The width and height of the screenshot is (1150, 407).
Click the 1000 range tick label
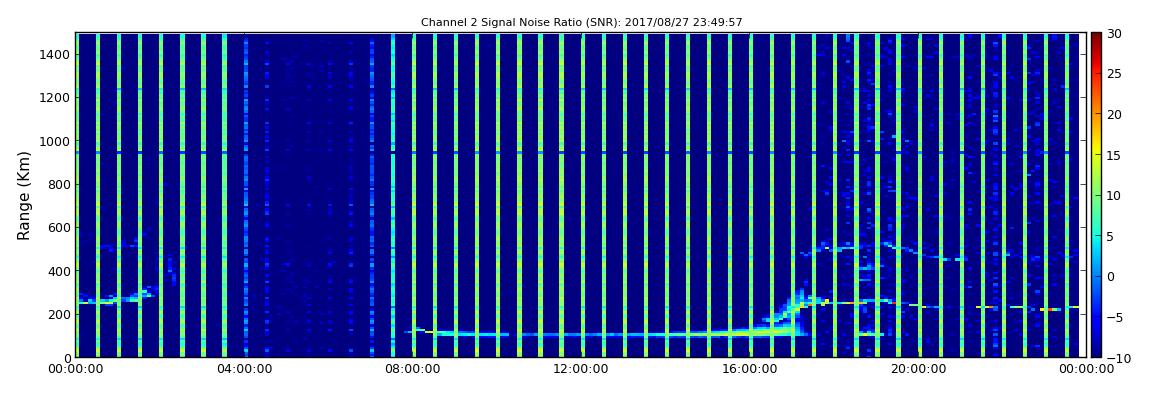[55, 141]
